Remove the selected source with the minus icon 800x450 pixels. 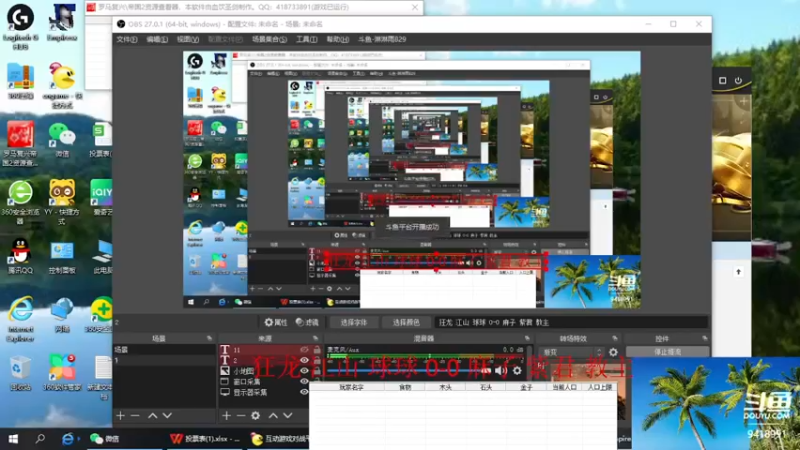[x=241, y=416]
